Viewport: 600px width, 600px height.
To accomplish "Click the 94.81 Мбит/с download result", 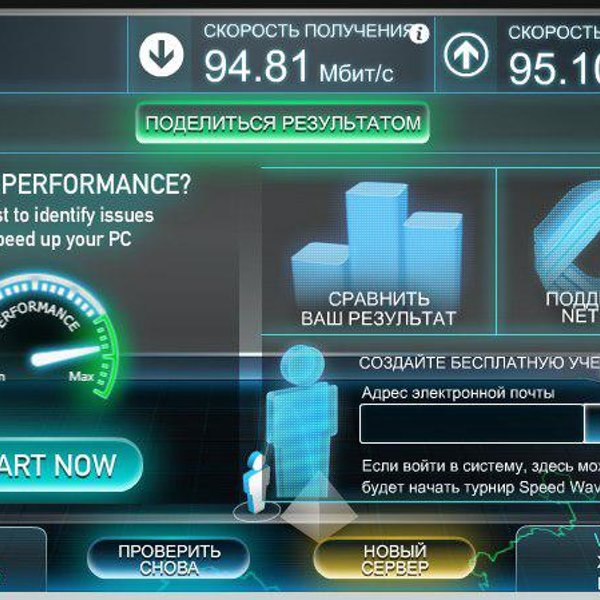I will click(x=298, y=66).
